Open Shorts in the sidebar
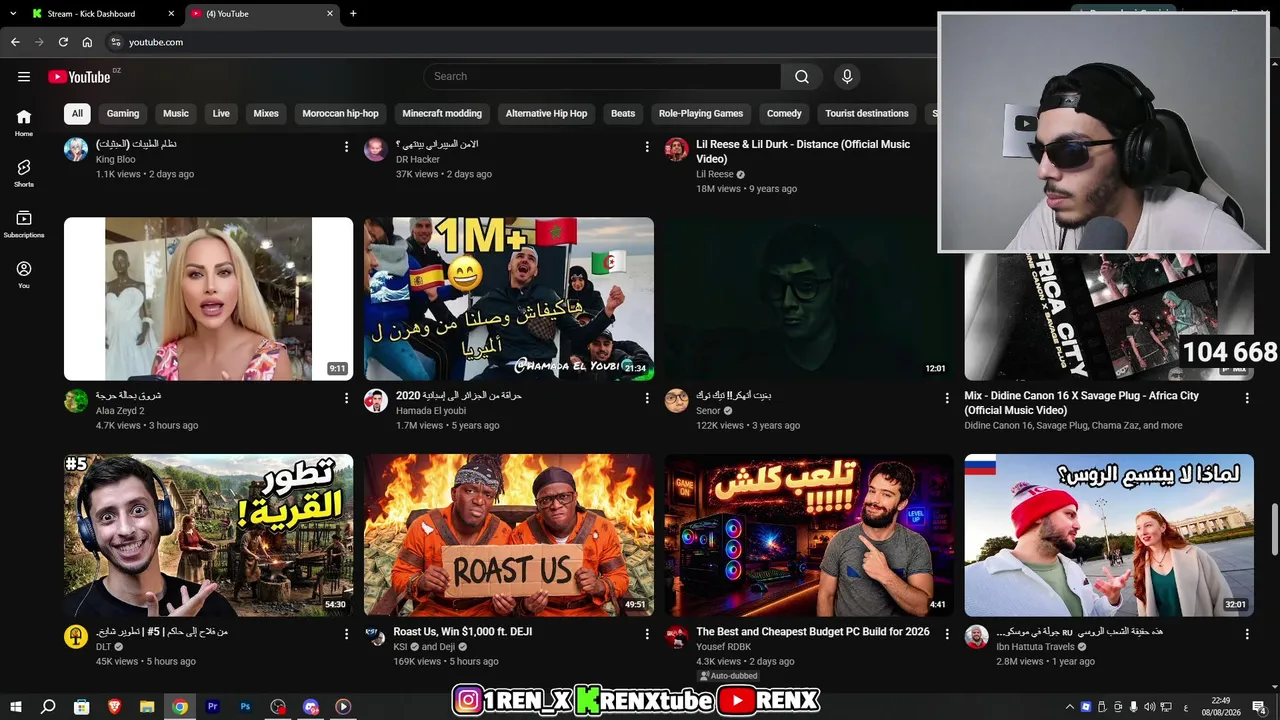 pos(24,173)
